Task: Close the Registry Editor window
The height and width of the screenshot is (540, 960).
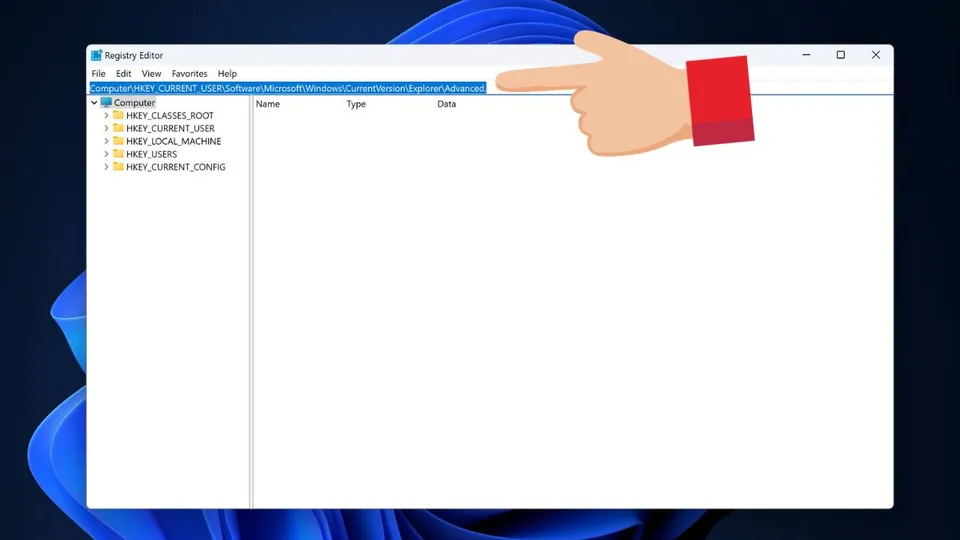Action: coord(876,55)
